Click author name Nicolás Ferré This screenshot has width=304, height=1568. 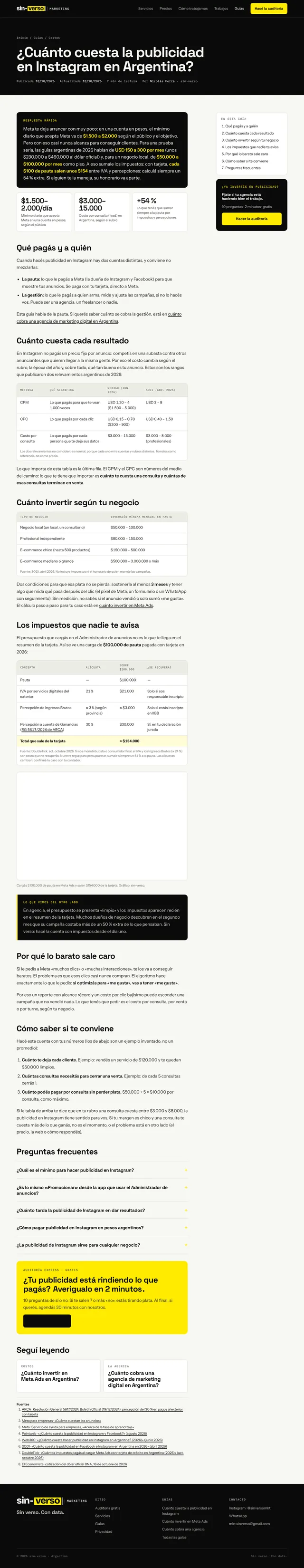tap(162, 81)
